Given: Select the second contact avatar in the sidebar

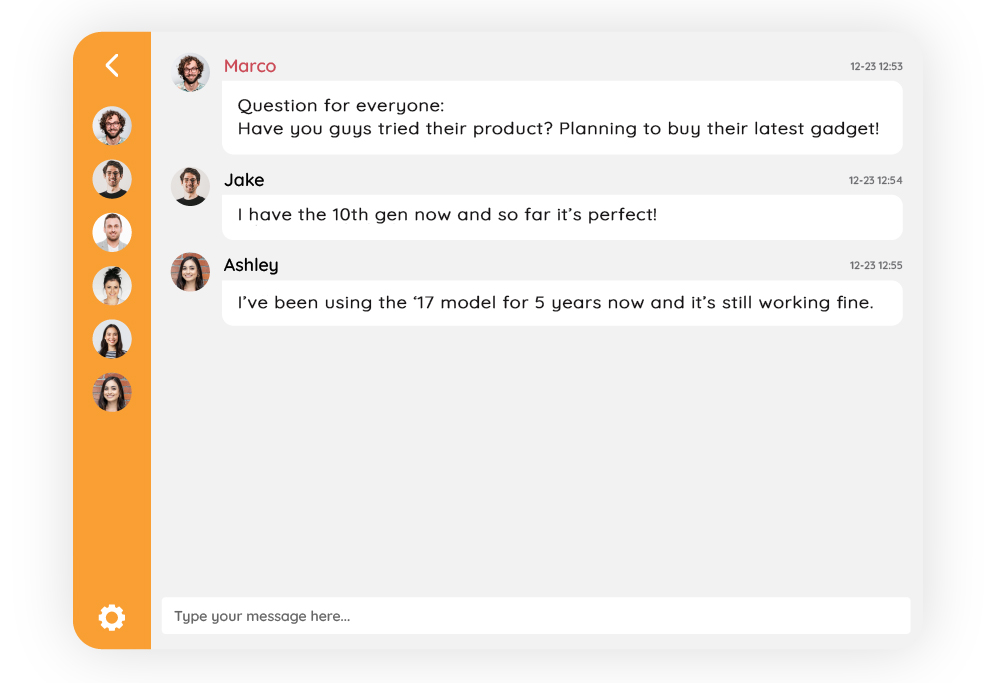Looking at the screenshot, I should tap(112, 179).
